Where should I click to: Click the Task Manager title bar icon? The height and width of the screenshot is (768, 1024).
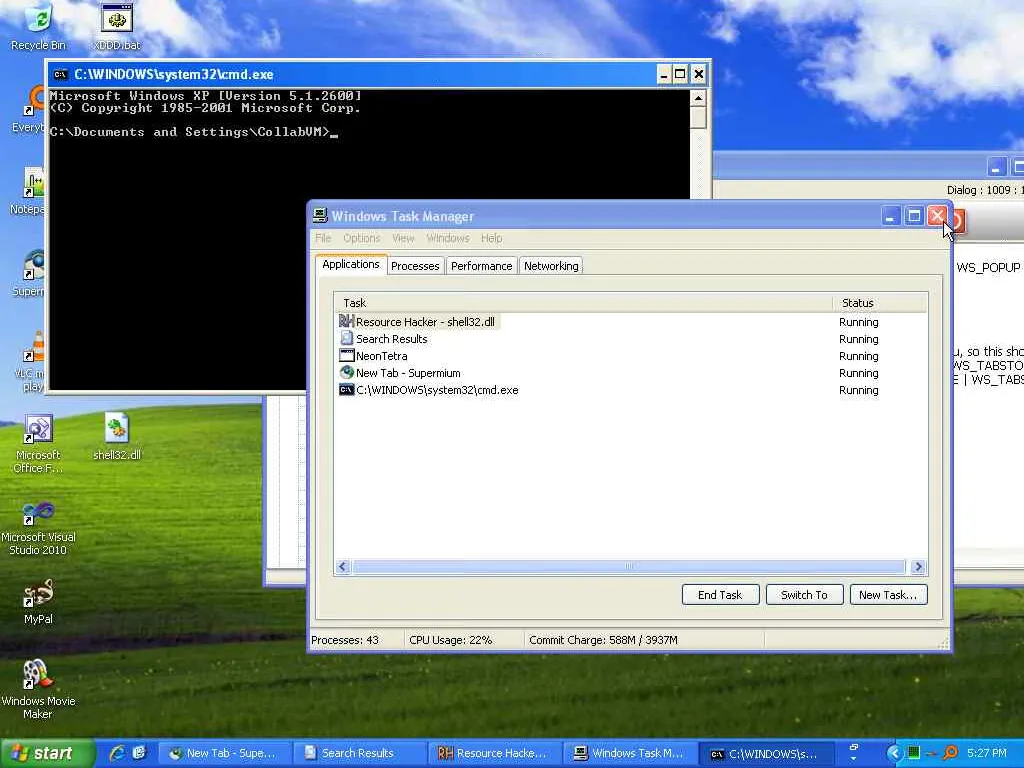320,216
